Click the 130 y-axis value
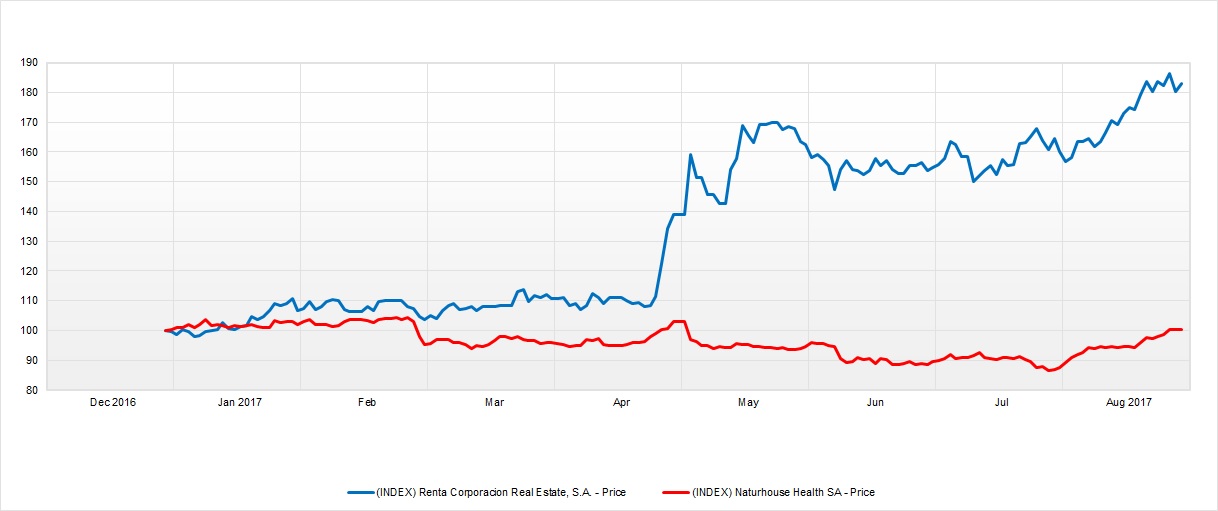 [28, 241]
